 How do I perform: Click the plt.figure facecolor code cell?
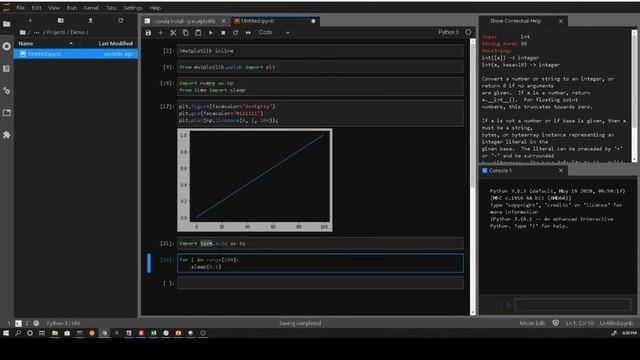tap(320, 113)
